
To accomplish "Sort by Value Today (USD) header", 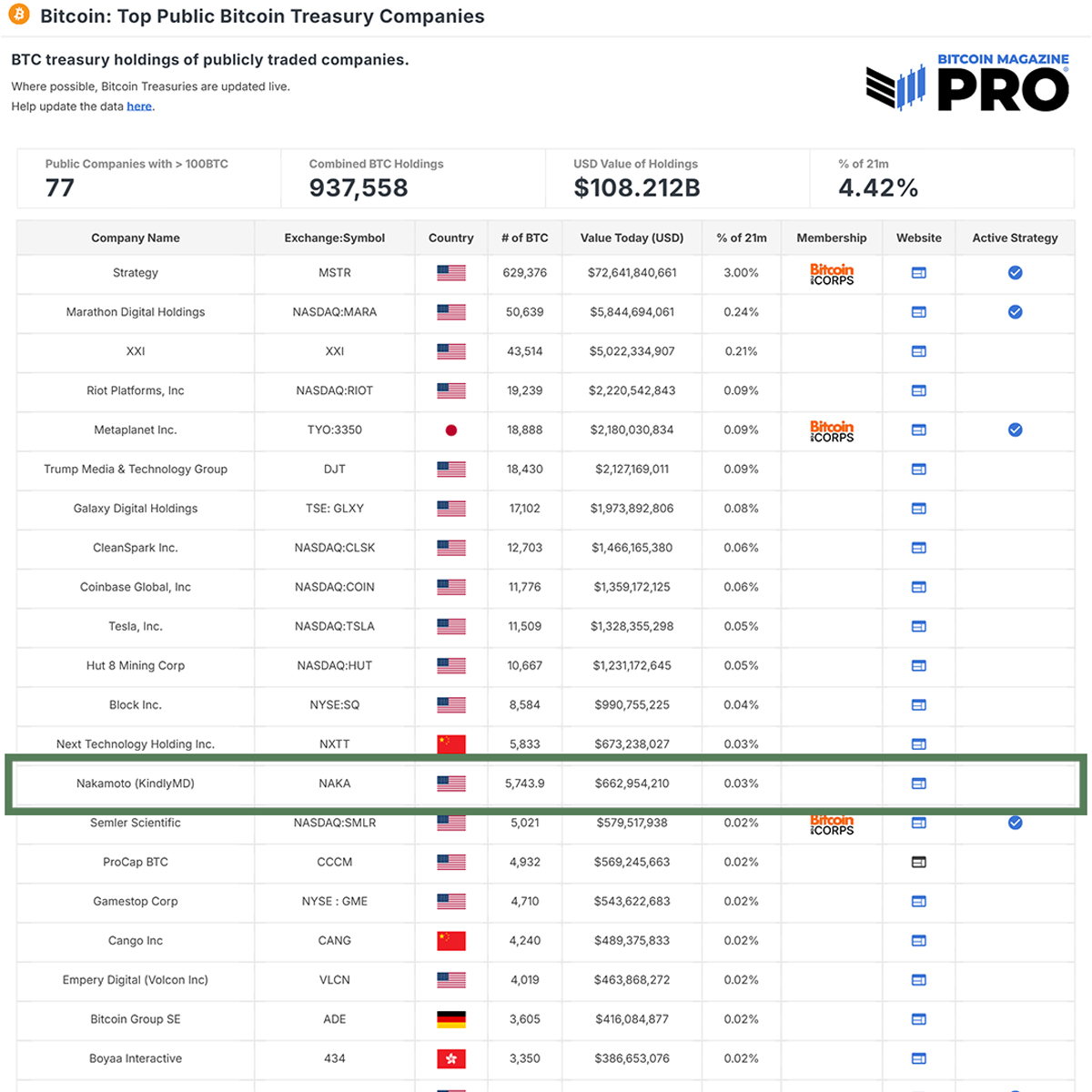I will point(632,238).
